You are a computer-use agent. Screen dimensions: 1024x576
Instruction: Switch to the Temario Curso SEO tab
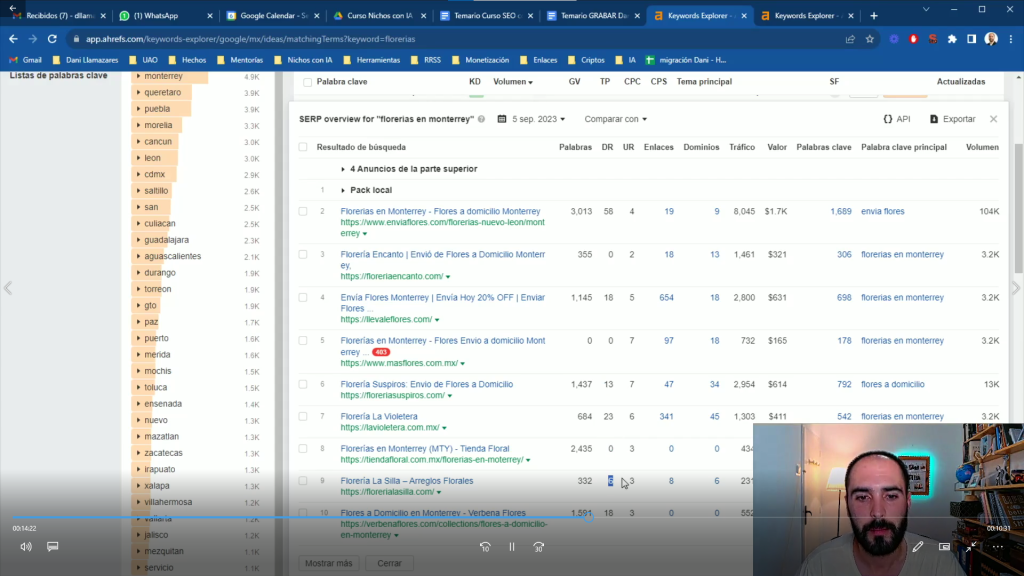487,16
